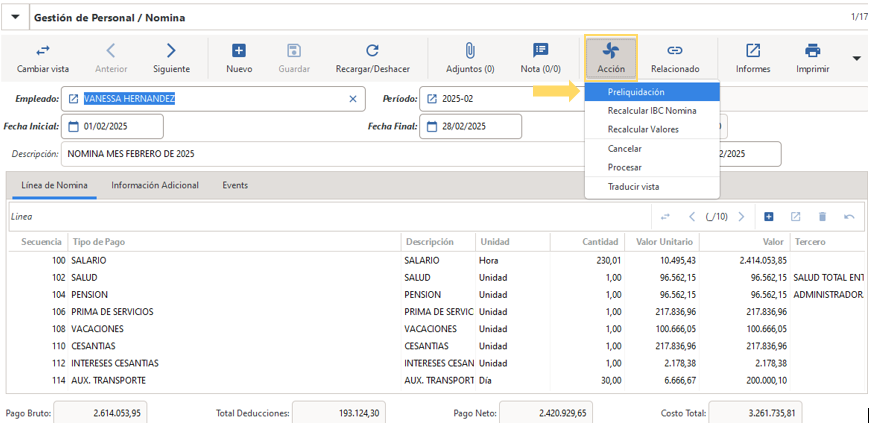
Task: Open Información Adicional tab
Action: (155, 185)
